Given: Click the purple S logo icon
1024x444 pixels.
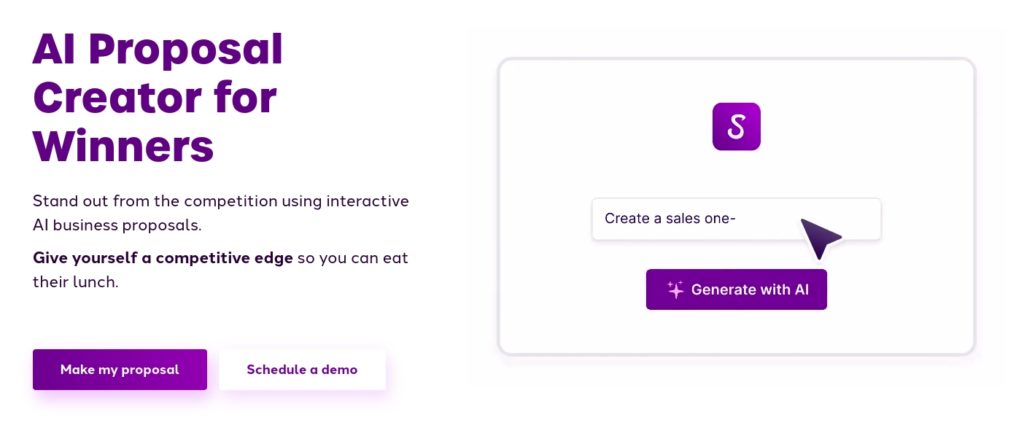Looking at the screenshot, I should click(x=736, y=127).
